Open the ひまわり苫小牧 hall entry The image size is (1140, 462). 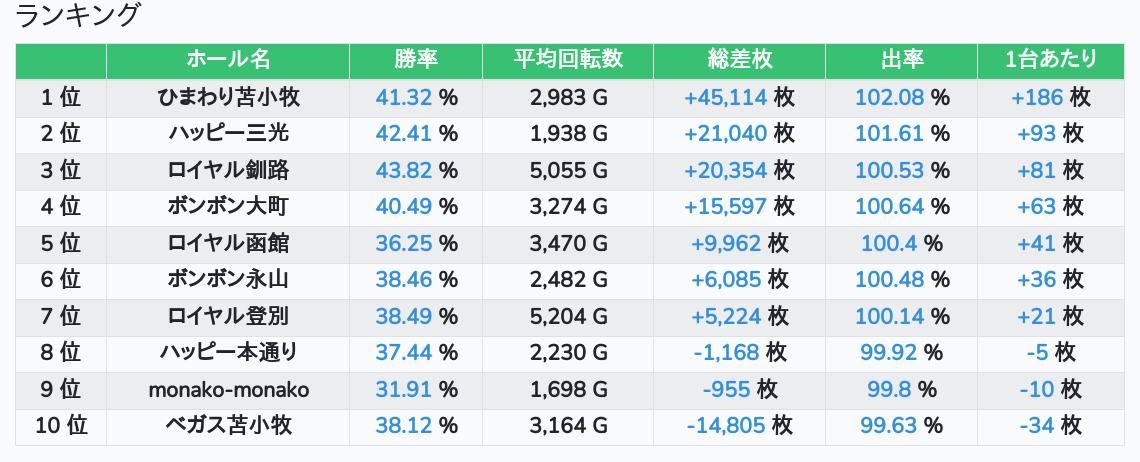click(228, 97)
